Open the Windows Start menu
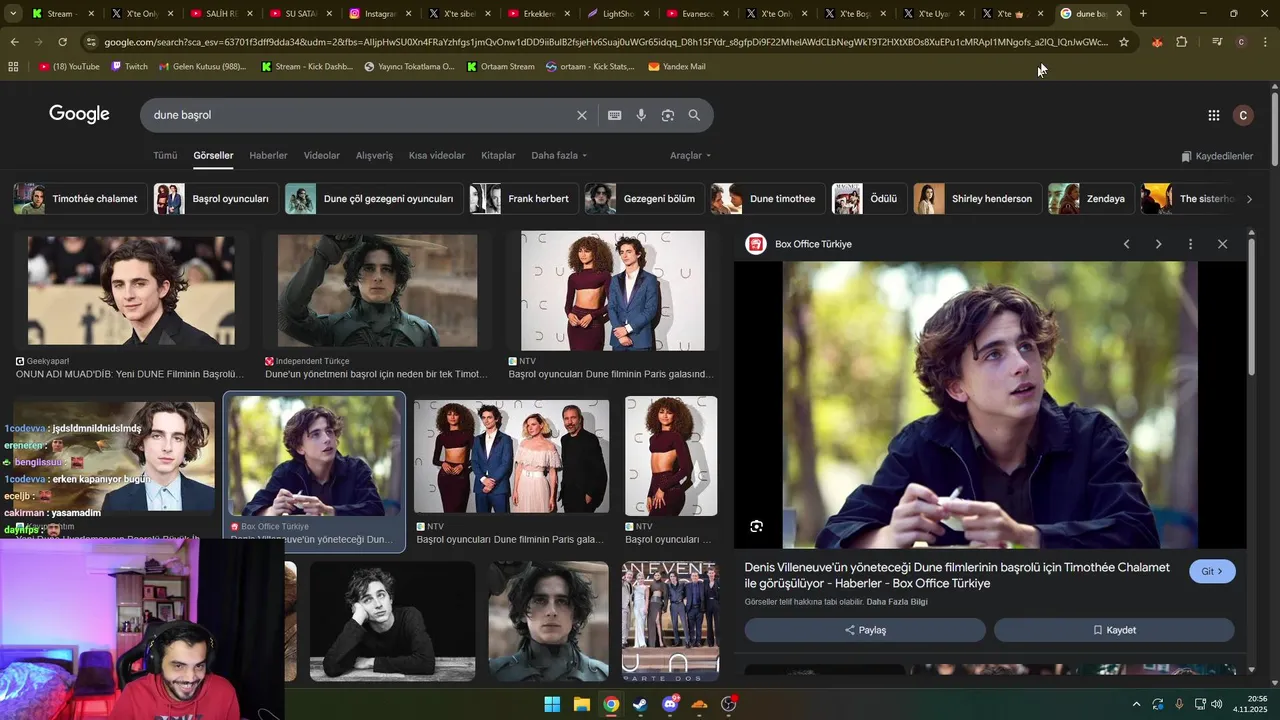Image resolution: width=1280 pixels, height=720 pixels. coord(552,704)
